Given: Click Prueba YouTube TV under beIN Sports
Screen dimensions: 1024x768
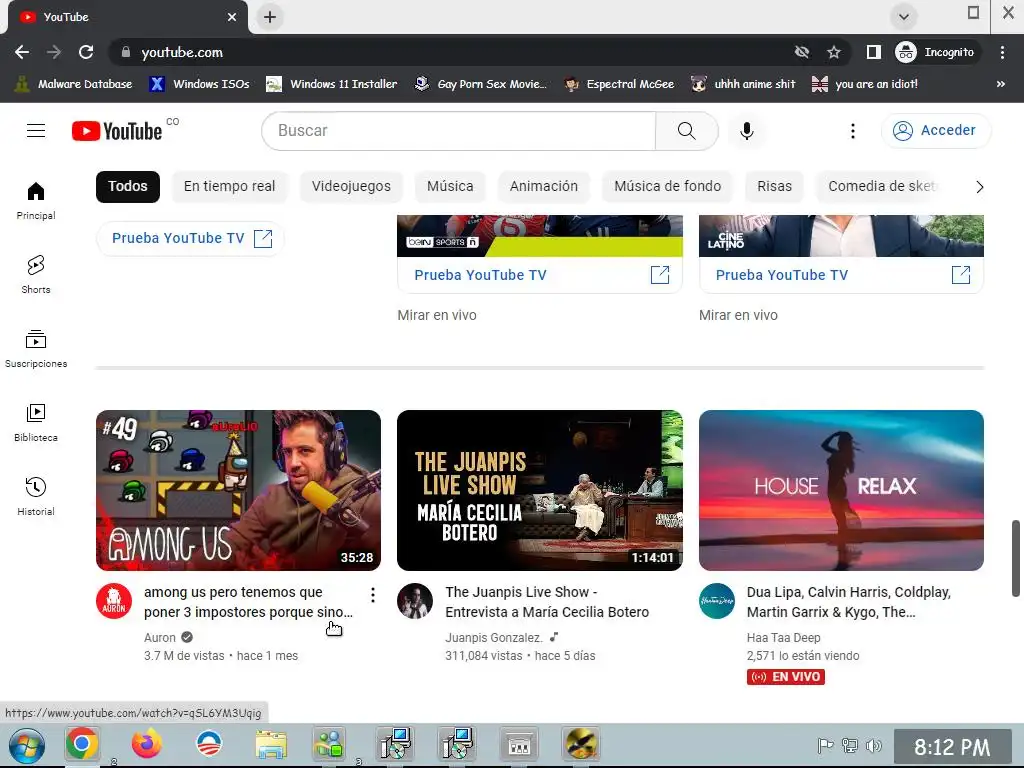Looking at the screenshot, I should pyautogui.click(x=540, y=275).
